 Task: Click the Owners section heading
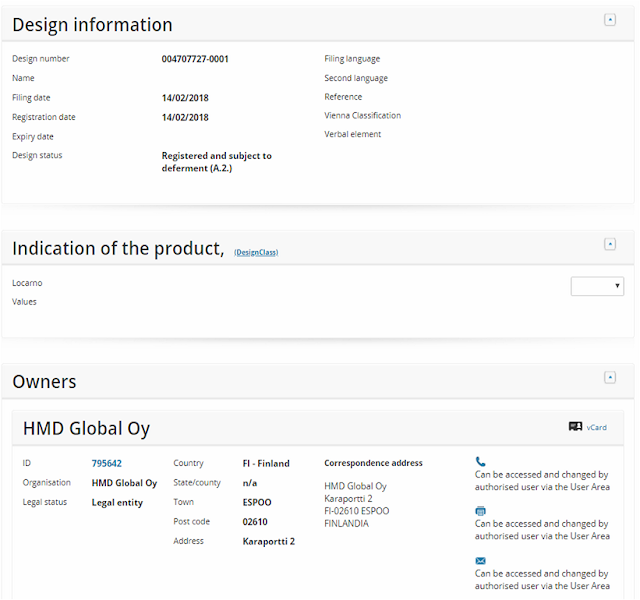coord(44,381)
